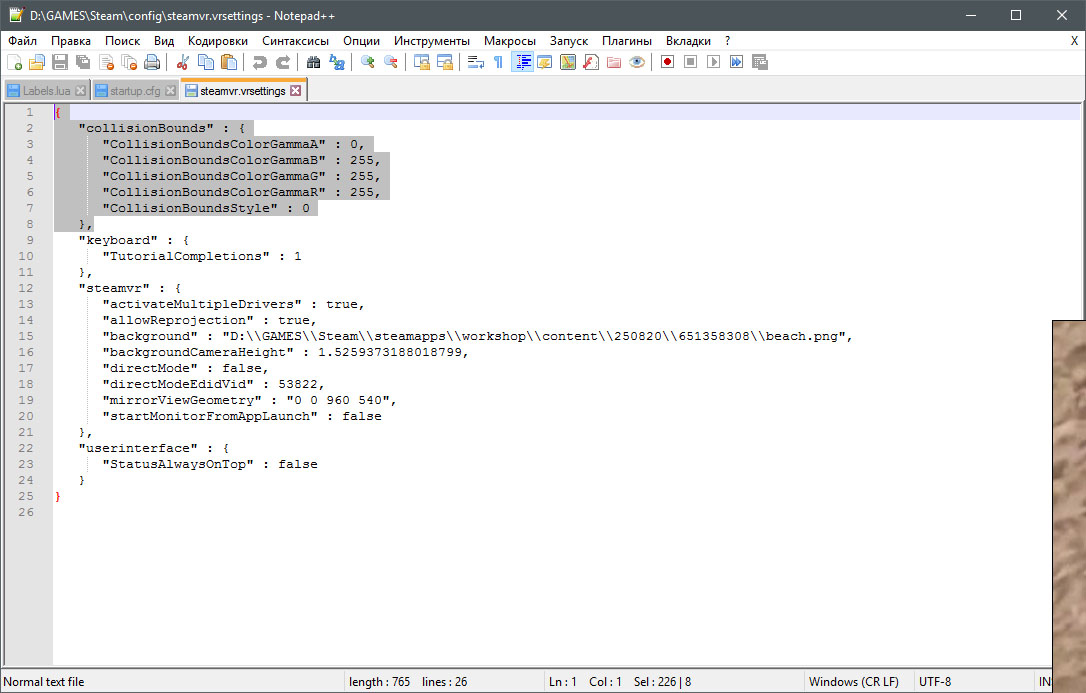Viewport: 1086px width, 693px height.
Task: Open the Плагины menu
Action: coord(627,41)
